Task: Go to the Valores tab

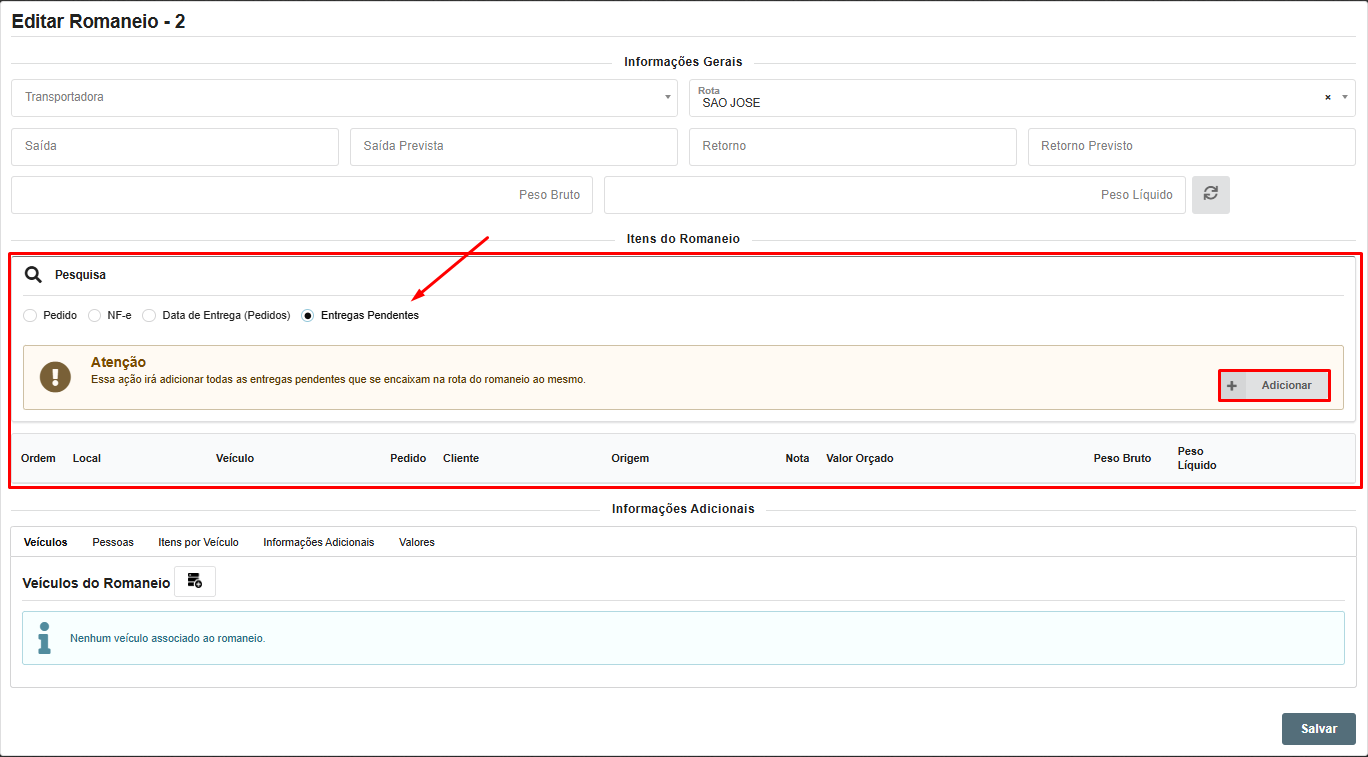Action: click(x=416, y=542)
